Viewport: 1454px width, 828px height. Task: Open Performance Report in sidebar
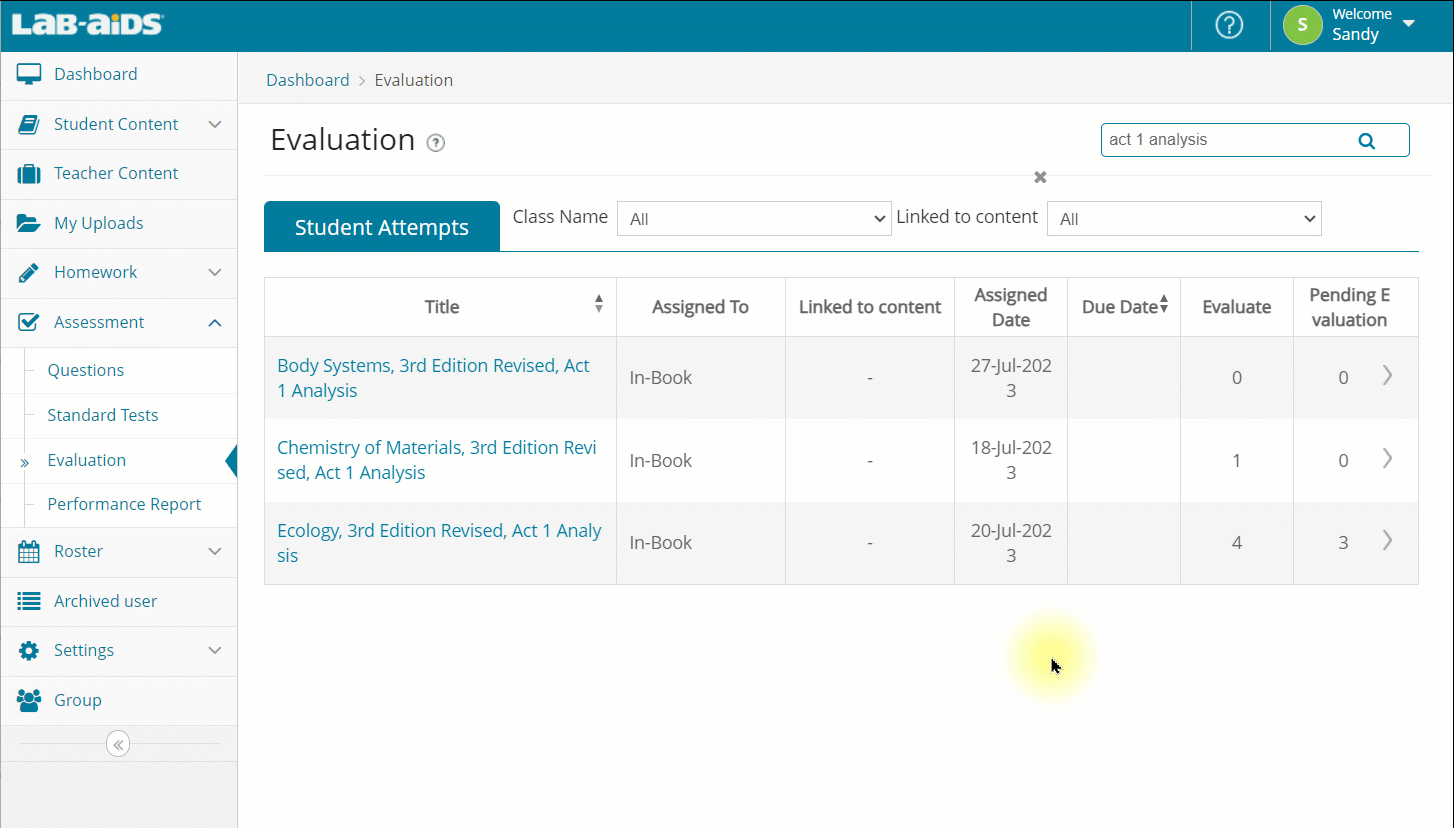point(124,504)
